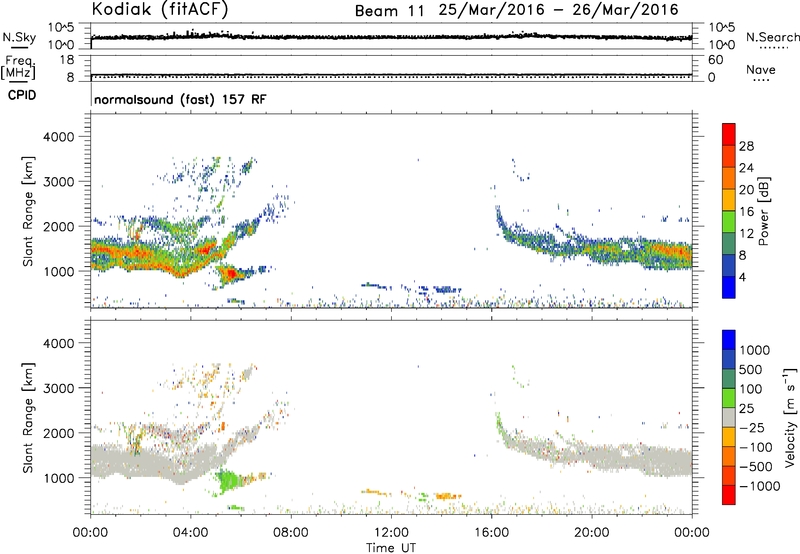
Task: Click the "16:00" time axis tick label
Action: point(491,533)
